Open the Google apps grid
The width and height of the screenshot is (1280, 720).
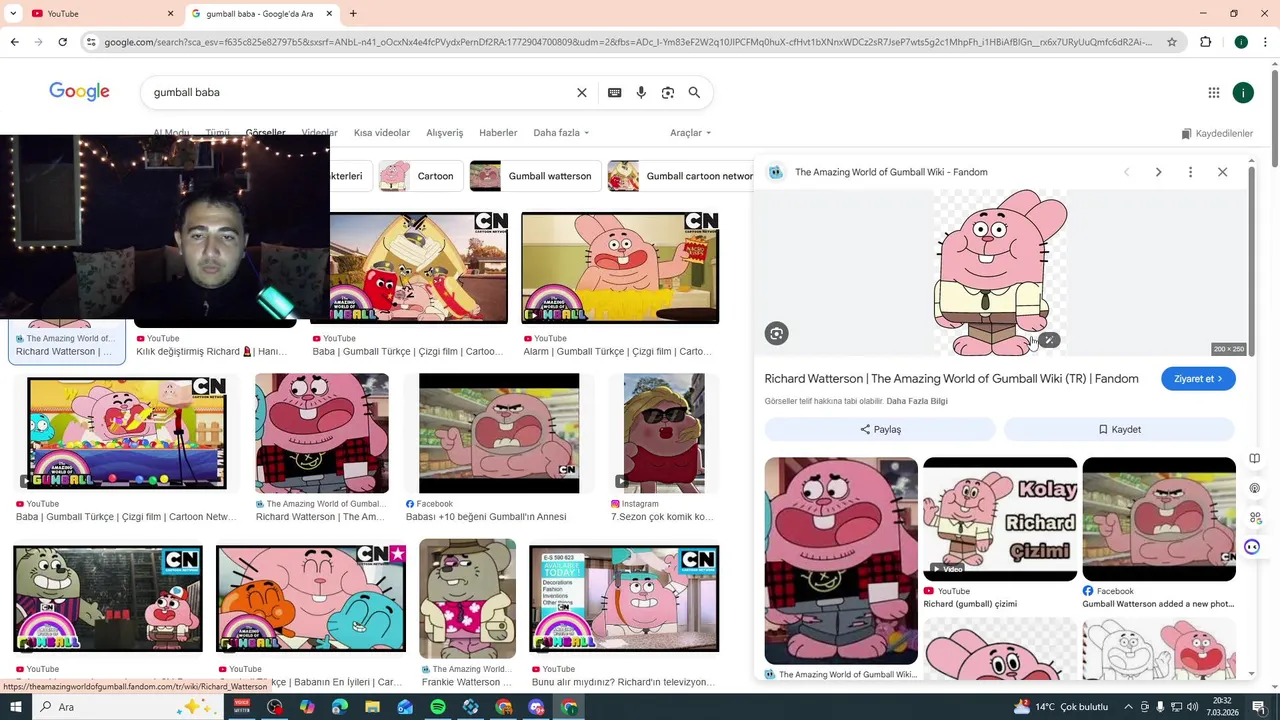click(1214, 93)
